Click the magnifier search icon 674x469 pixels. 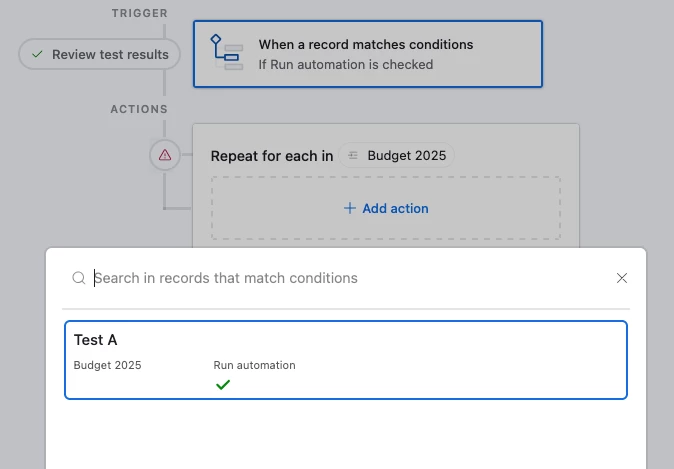pos(78,278)
